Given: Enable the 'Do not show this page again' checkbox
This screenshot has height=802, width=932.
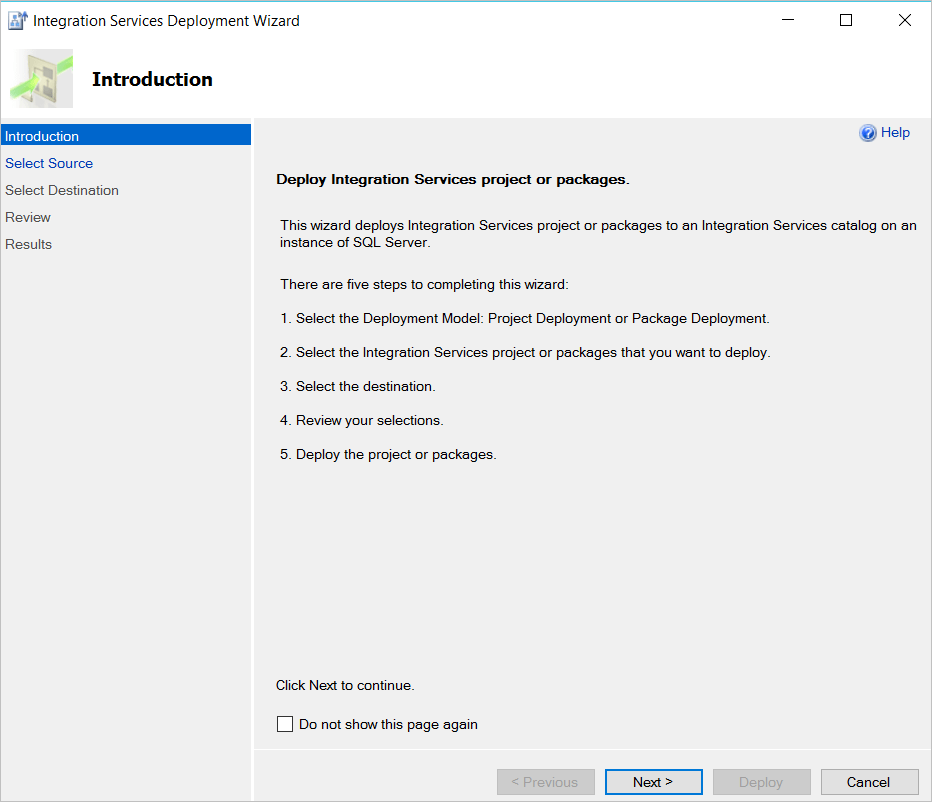Looking at the screenshot, I should [x=285, y=724].
